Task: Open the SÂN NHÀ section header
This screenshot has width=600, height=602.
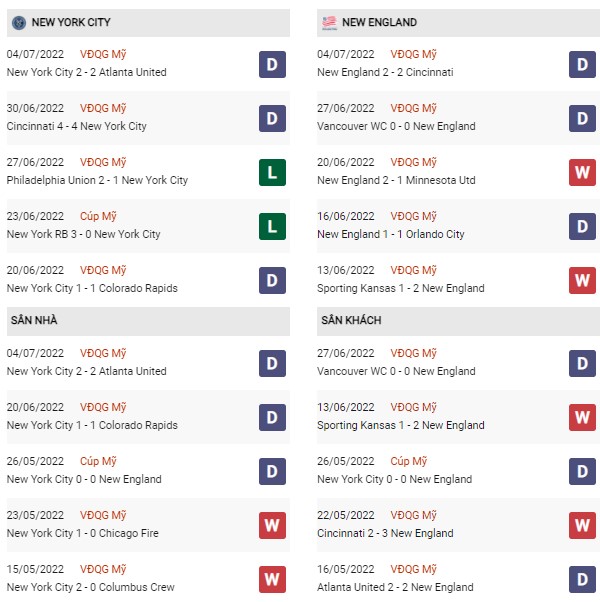Action: pyautogui.click(x=148, y=321)
